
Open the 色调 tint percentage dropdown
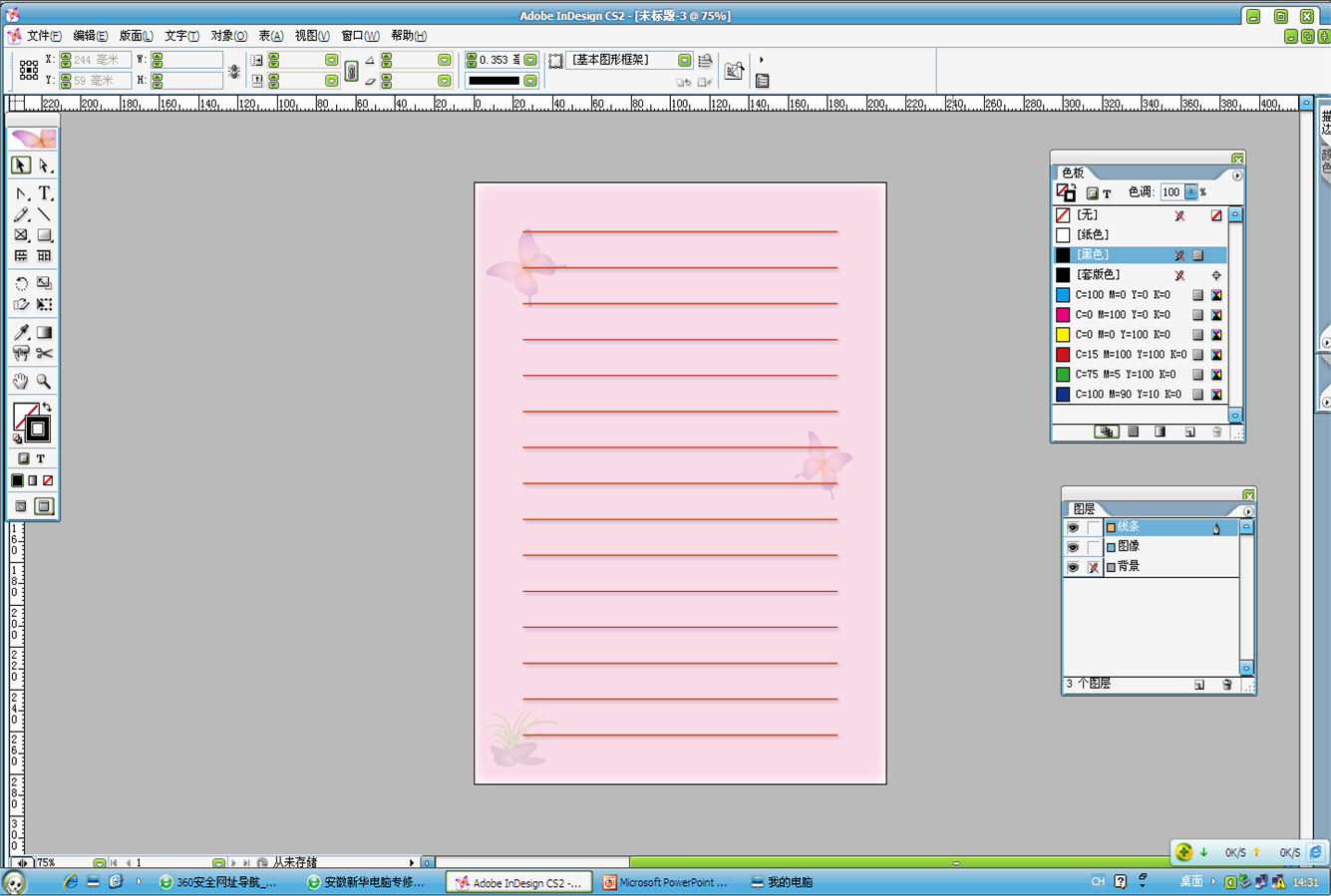[1190, 192]
